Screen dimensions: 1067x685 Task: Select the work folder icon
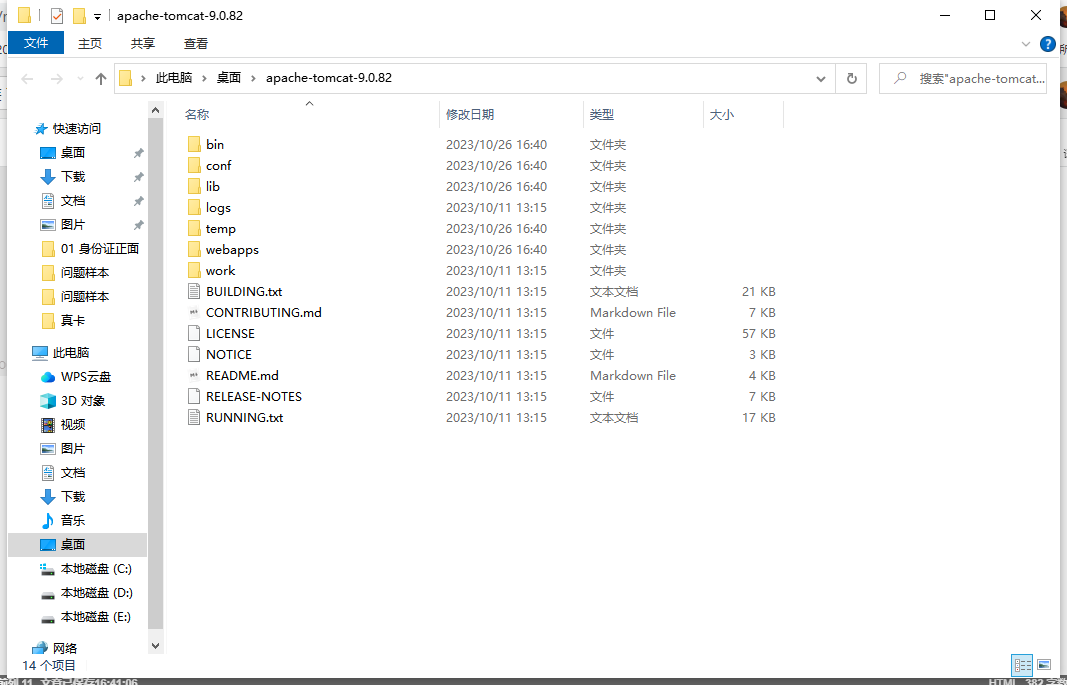tap(194, 271)
